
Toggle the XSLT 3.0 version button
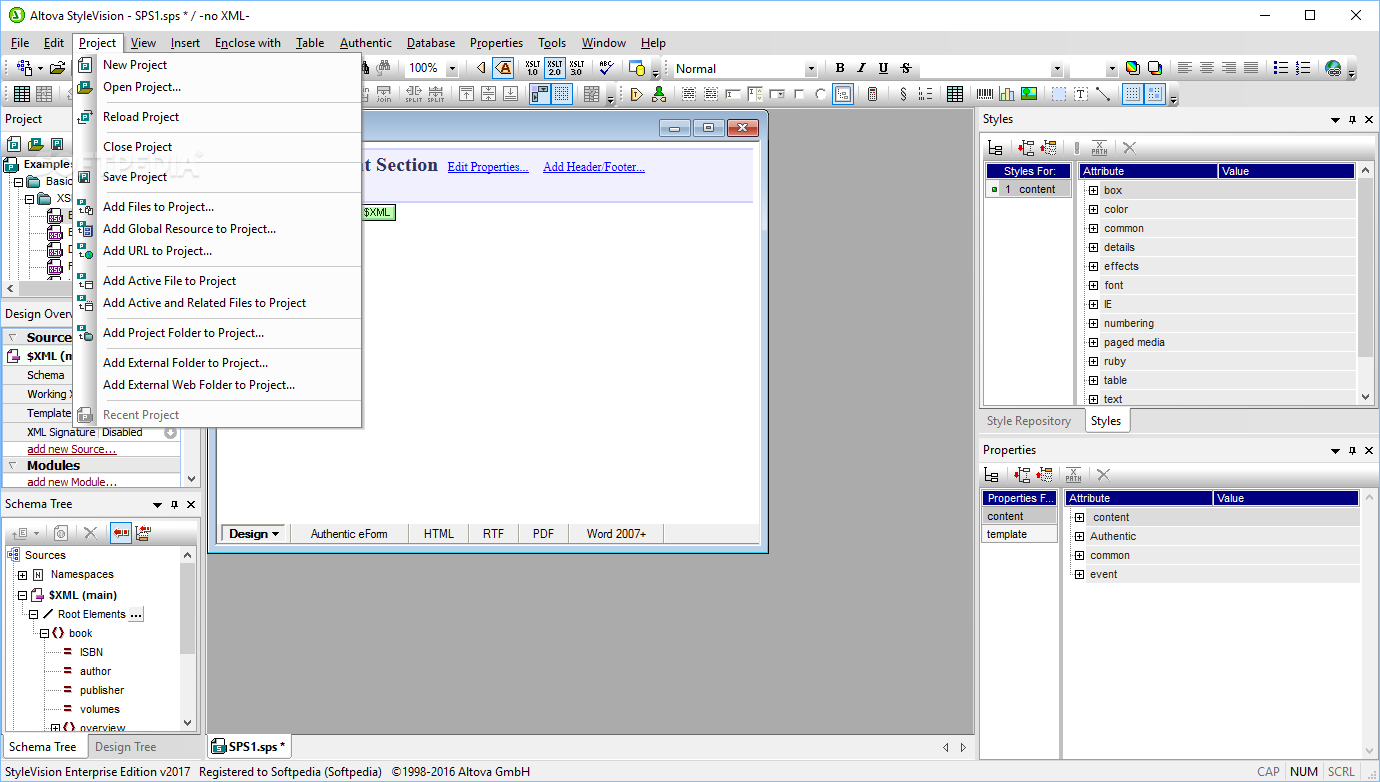(576, 68)
